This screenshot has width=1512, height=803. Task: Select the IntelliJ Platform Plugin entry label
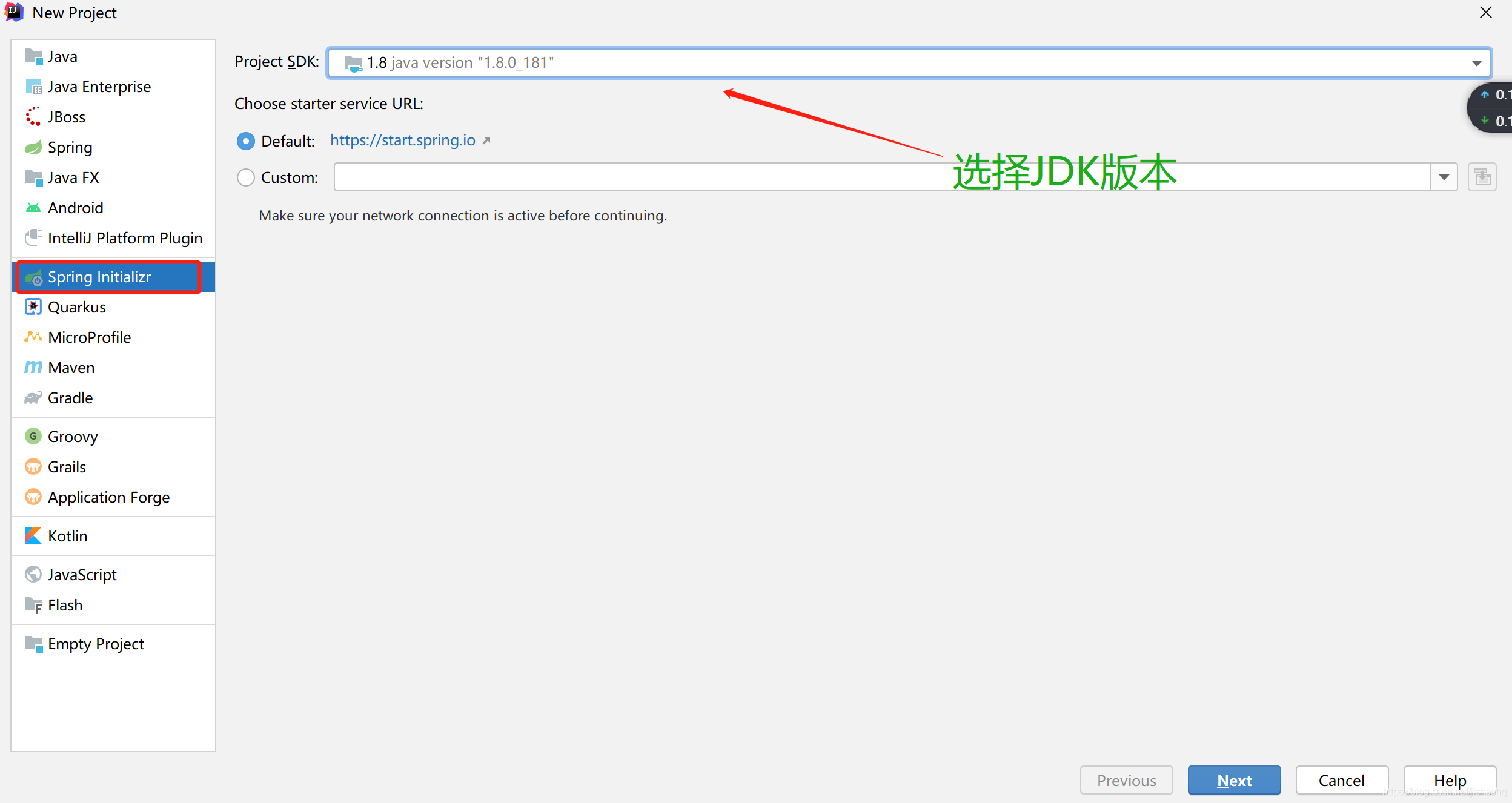(125, 238)
